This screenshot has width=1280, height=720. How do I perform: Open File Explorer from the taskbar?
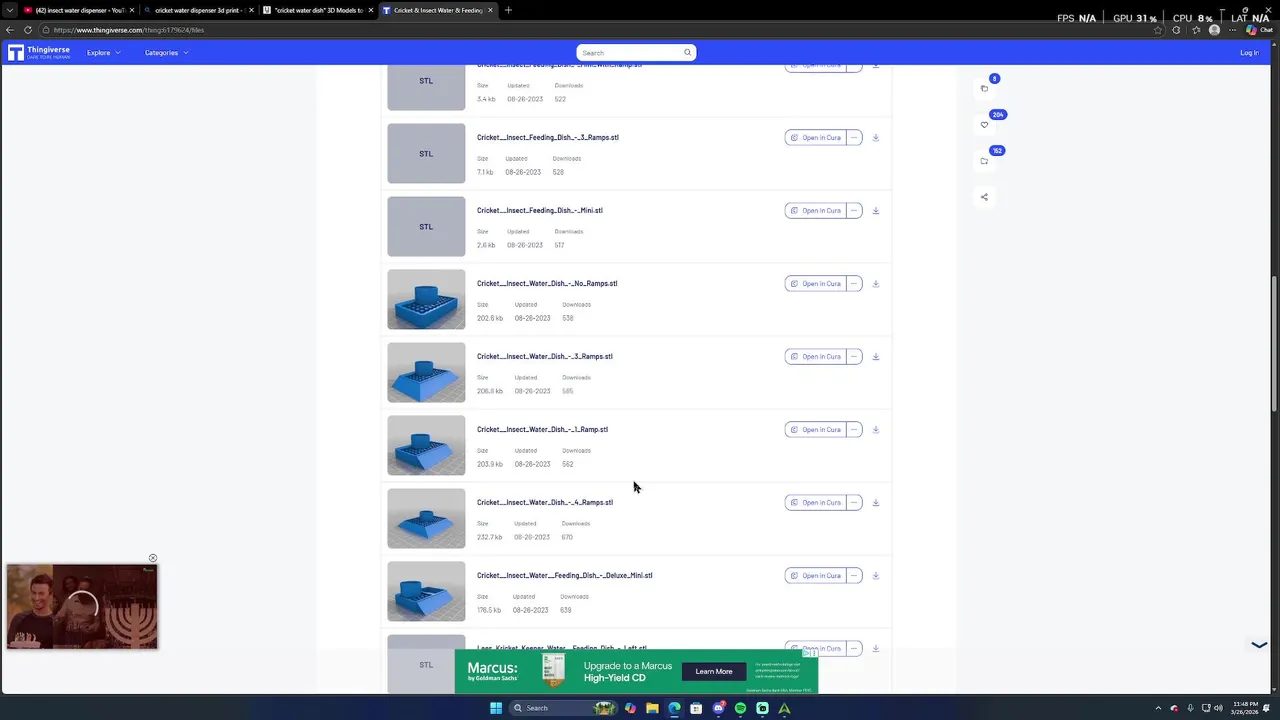(x=652, y=708)
